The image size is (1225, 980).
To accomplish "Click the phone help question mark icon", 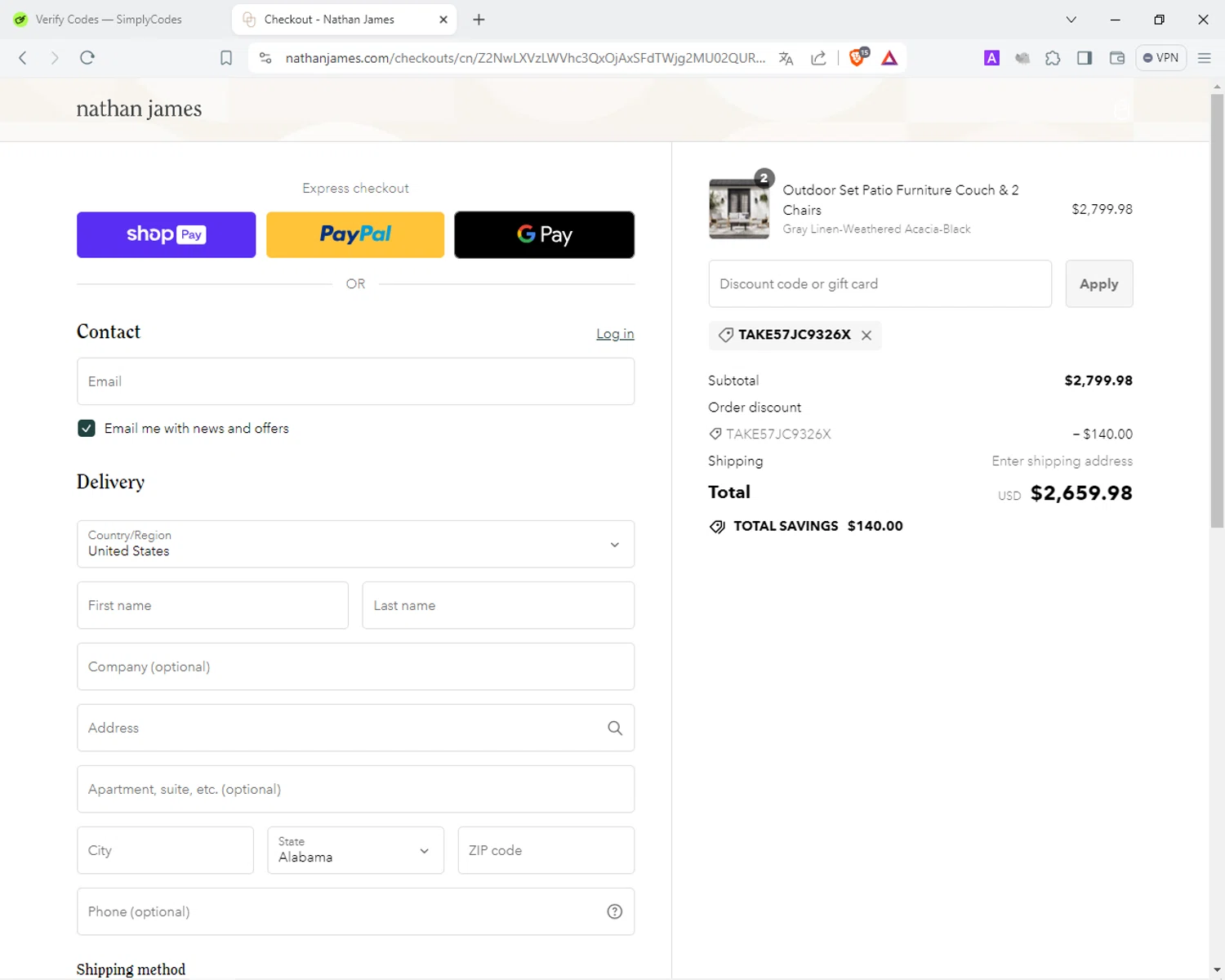I will coord(615,911).
